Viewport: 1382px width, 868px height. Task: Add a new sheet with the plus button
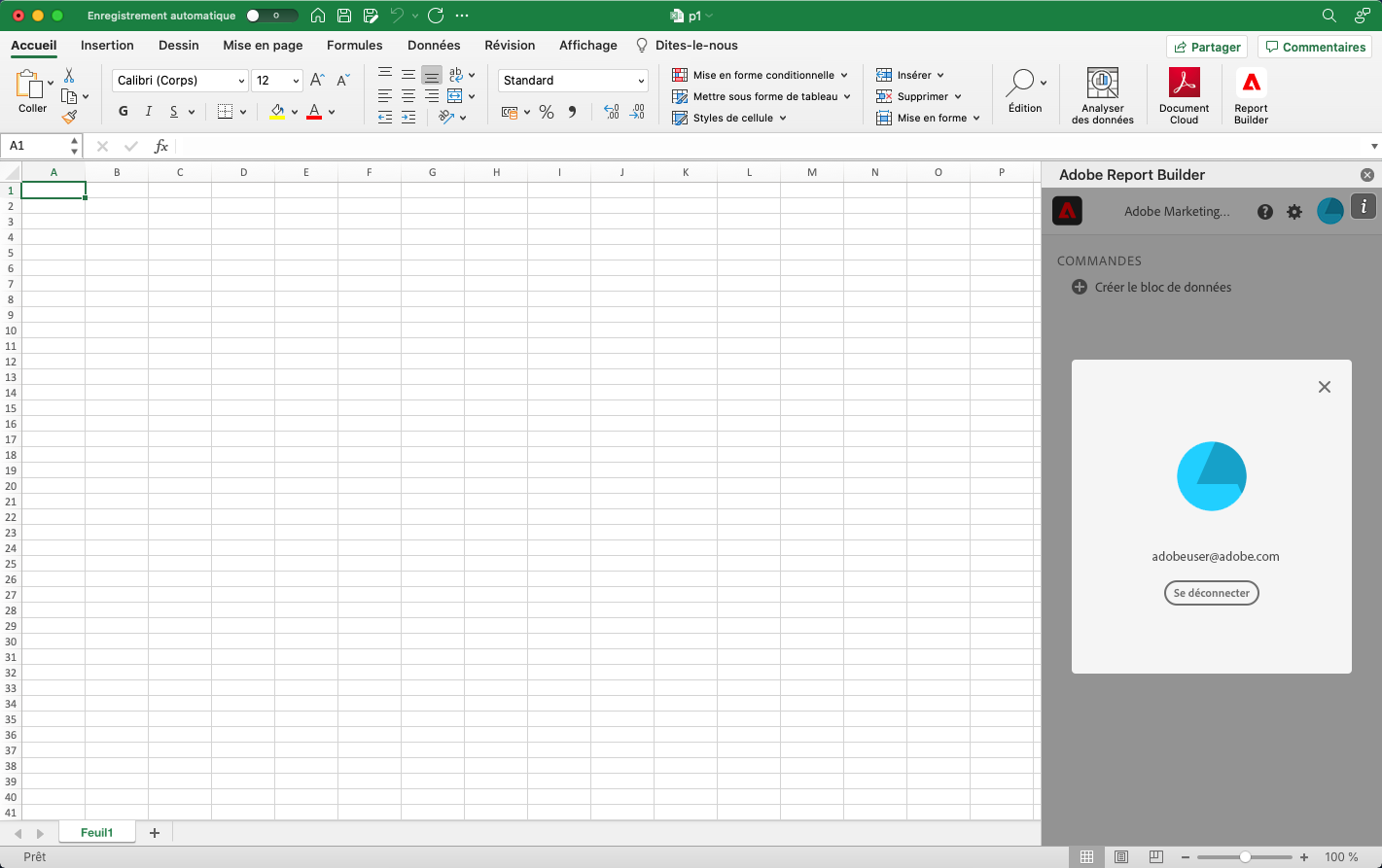pyautogui.click(x=155, y=833)
